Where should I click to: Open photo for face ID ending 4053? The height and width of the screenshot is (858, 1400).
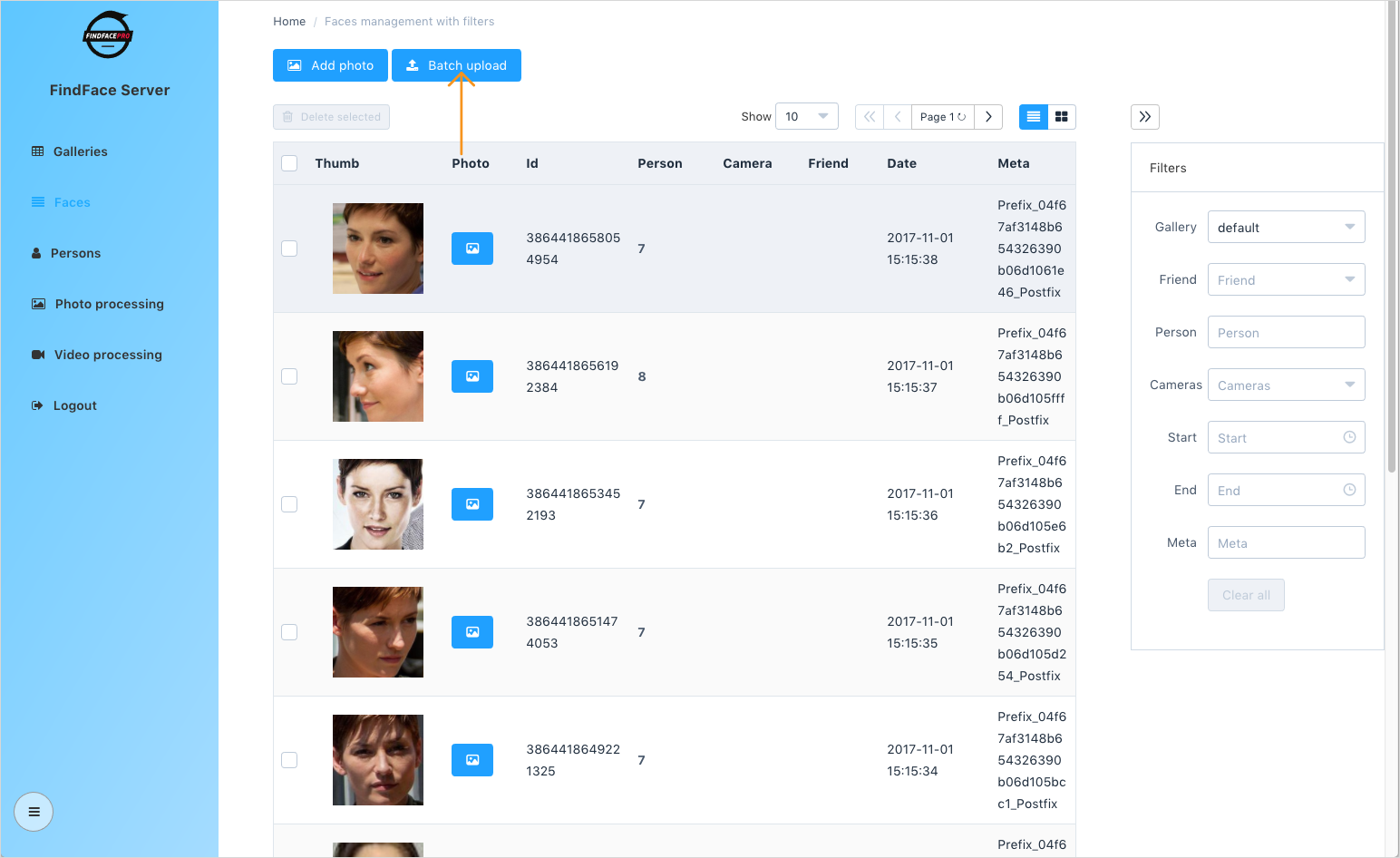pyautogui.click(x=472, y=632)
